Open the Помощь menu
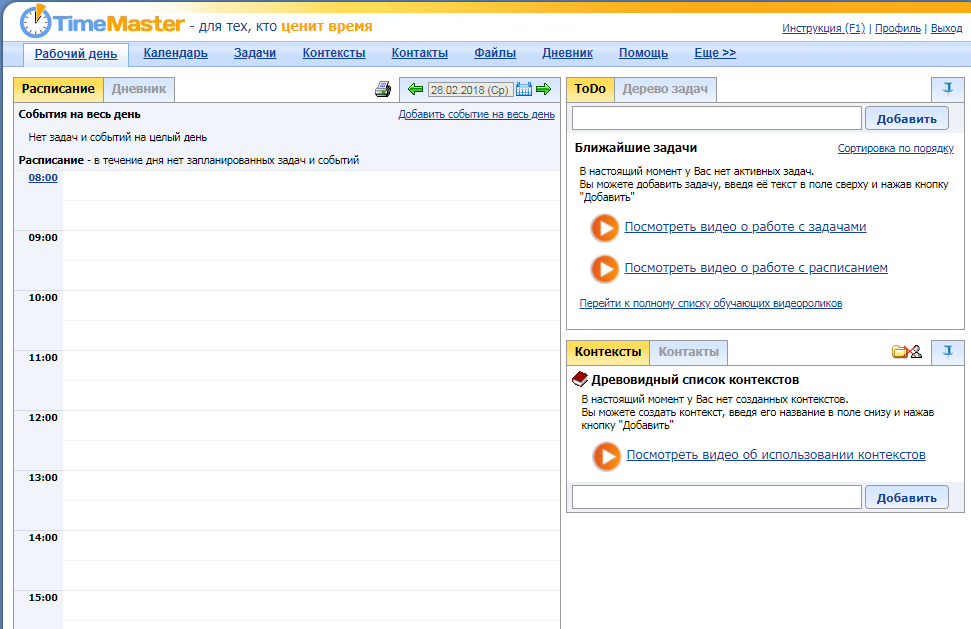 (x=643, y=53)
